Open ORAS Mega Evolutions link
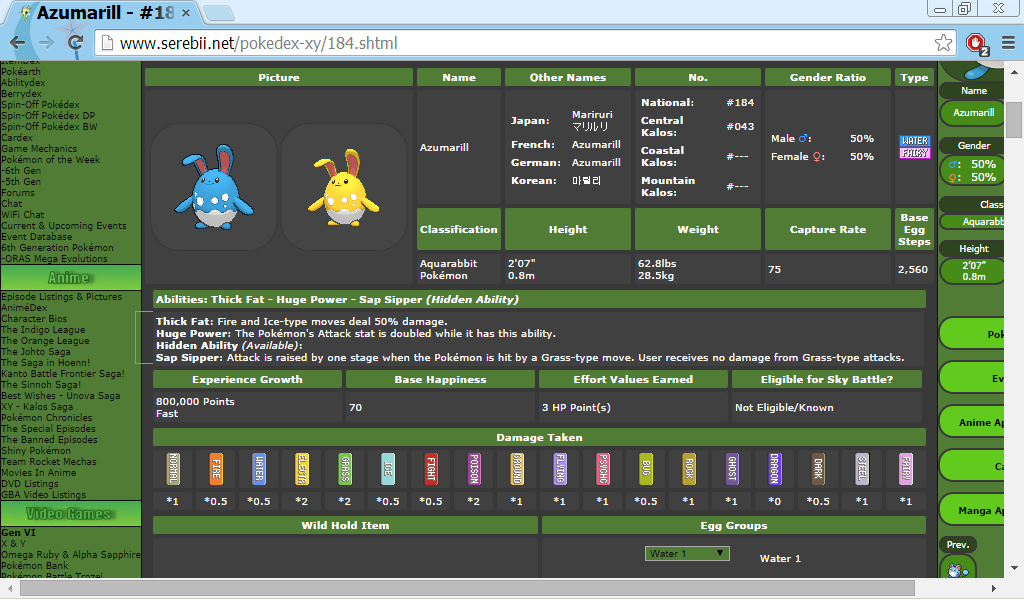Image resolution: width=1024 pixels, height=600 pixels. pyautogui.click(x=55, y=259)
